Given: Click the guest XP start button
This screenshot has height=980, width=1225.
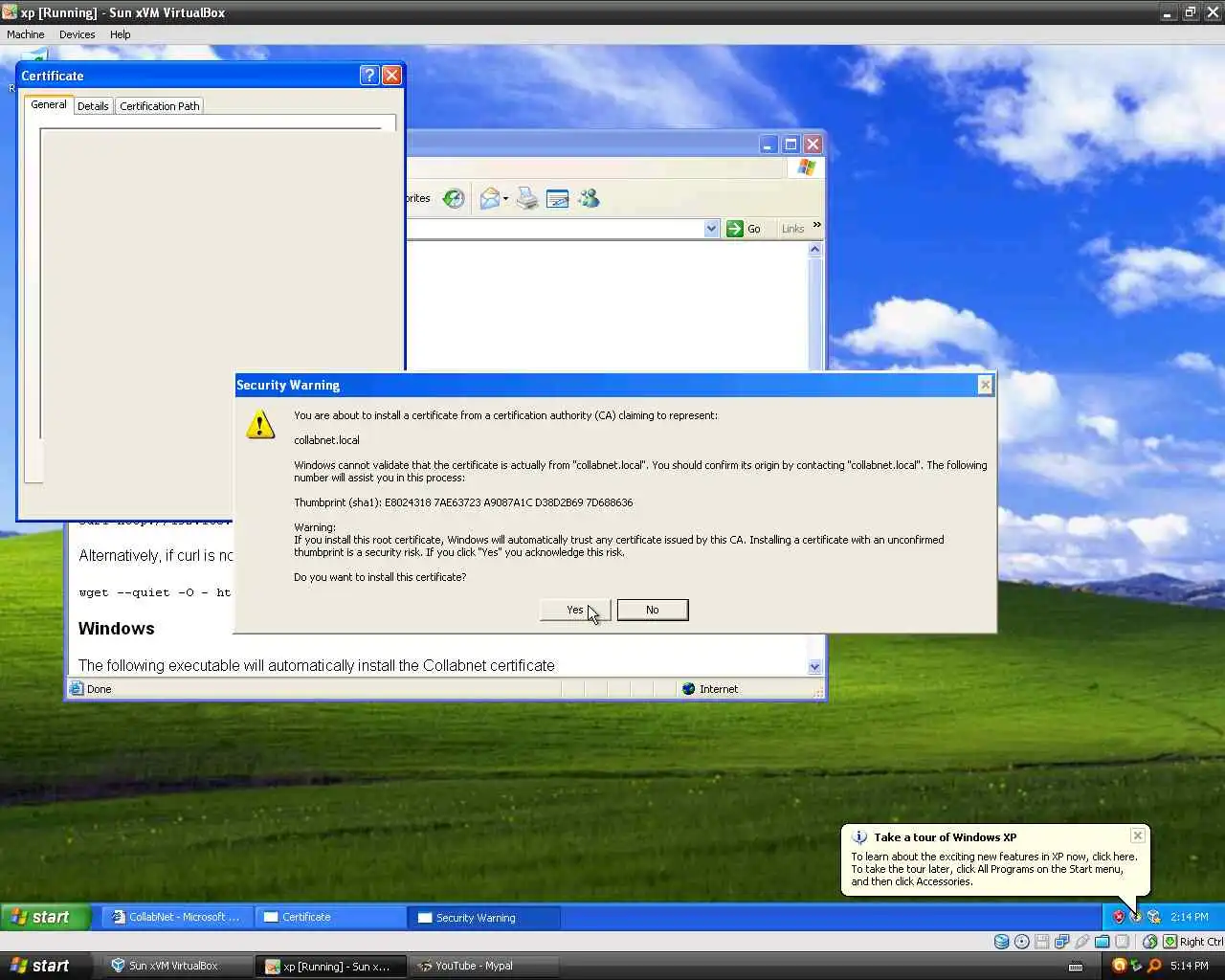Looking at the screenshot, I should tap(45, 917).
